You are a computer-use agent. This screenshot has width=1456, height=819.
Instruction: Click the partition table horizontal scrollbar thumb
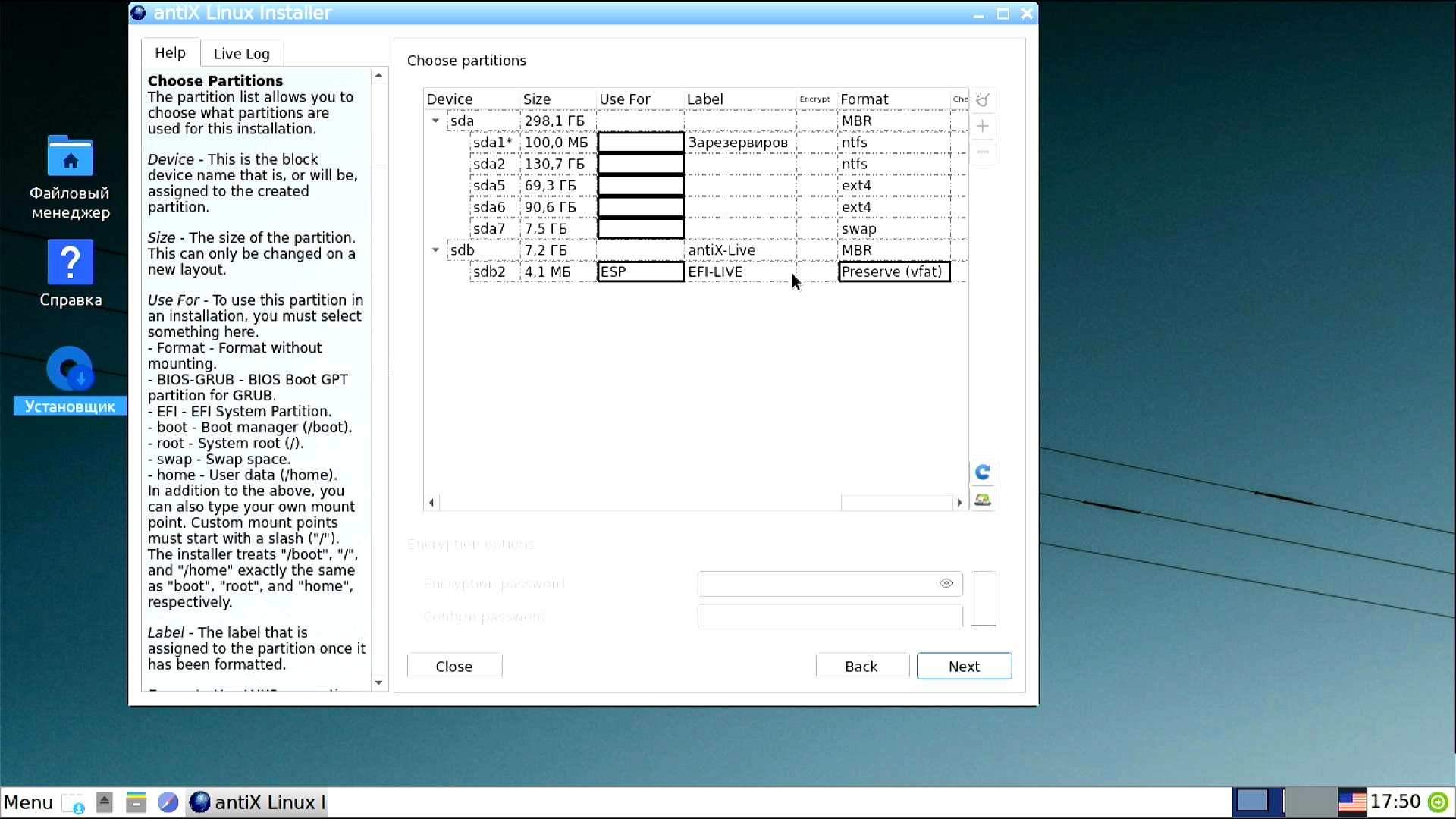pyautogui.click(x=640, y=502)
